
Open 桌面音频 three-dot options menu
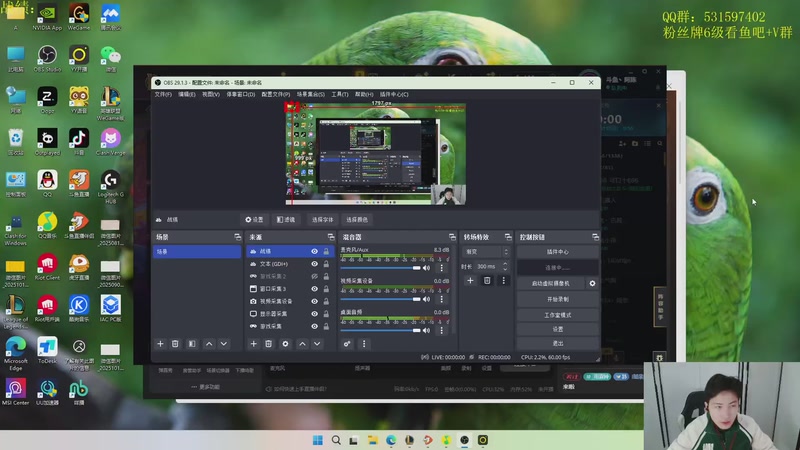(442, 330)
